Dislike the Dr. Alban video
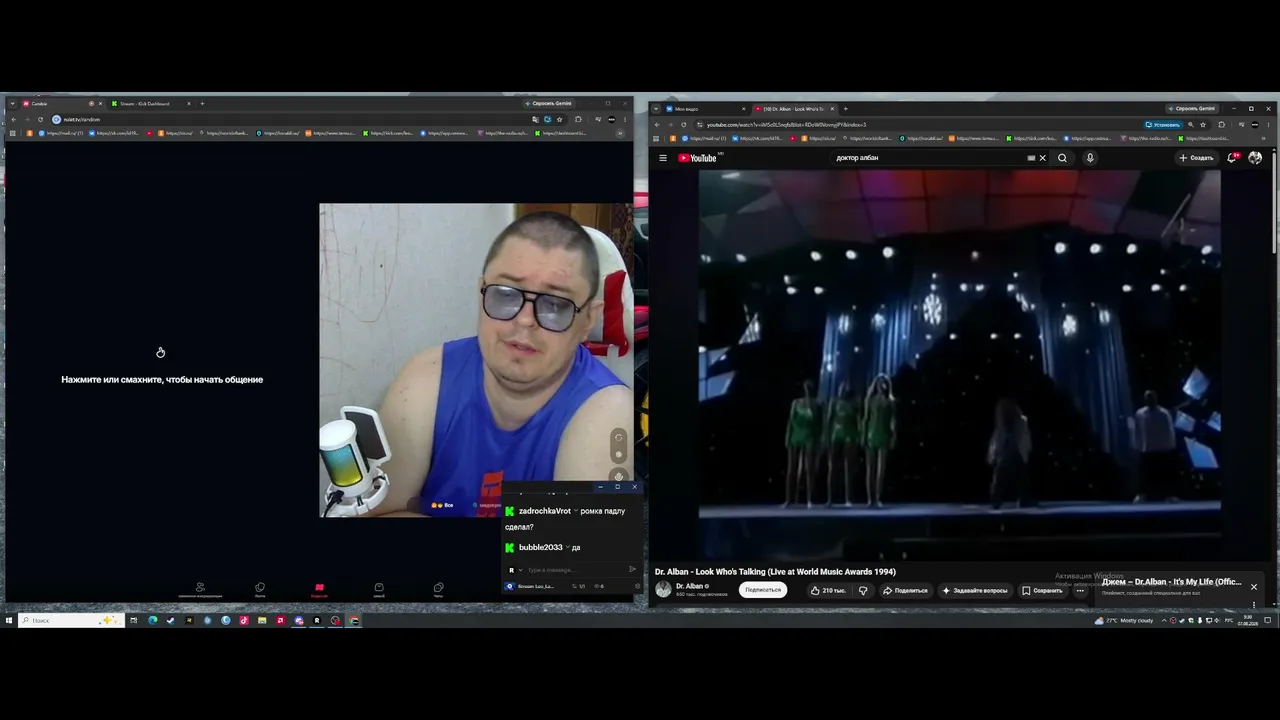1280x720 pixels. pyautogui.click(x=863, y=590)
